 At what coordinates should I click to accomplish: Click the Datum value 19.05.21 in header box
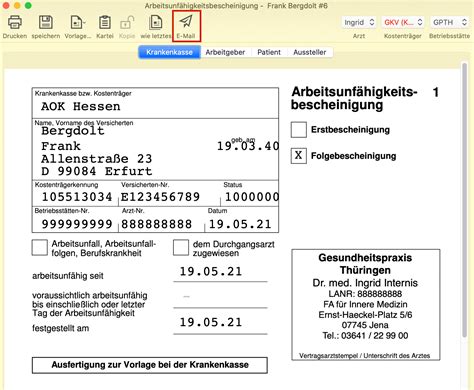[x=240, y=224]
